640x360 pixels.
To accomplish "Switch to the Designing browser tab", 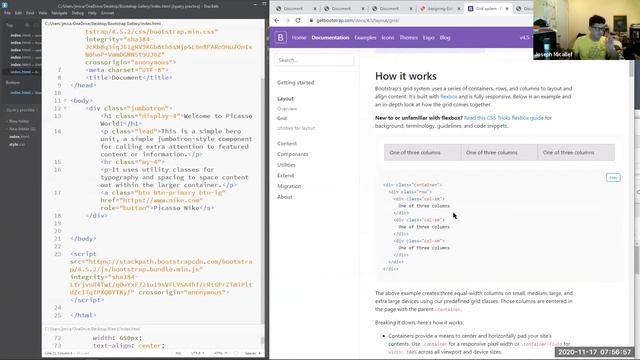I will 440,9.
